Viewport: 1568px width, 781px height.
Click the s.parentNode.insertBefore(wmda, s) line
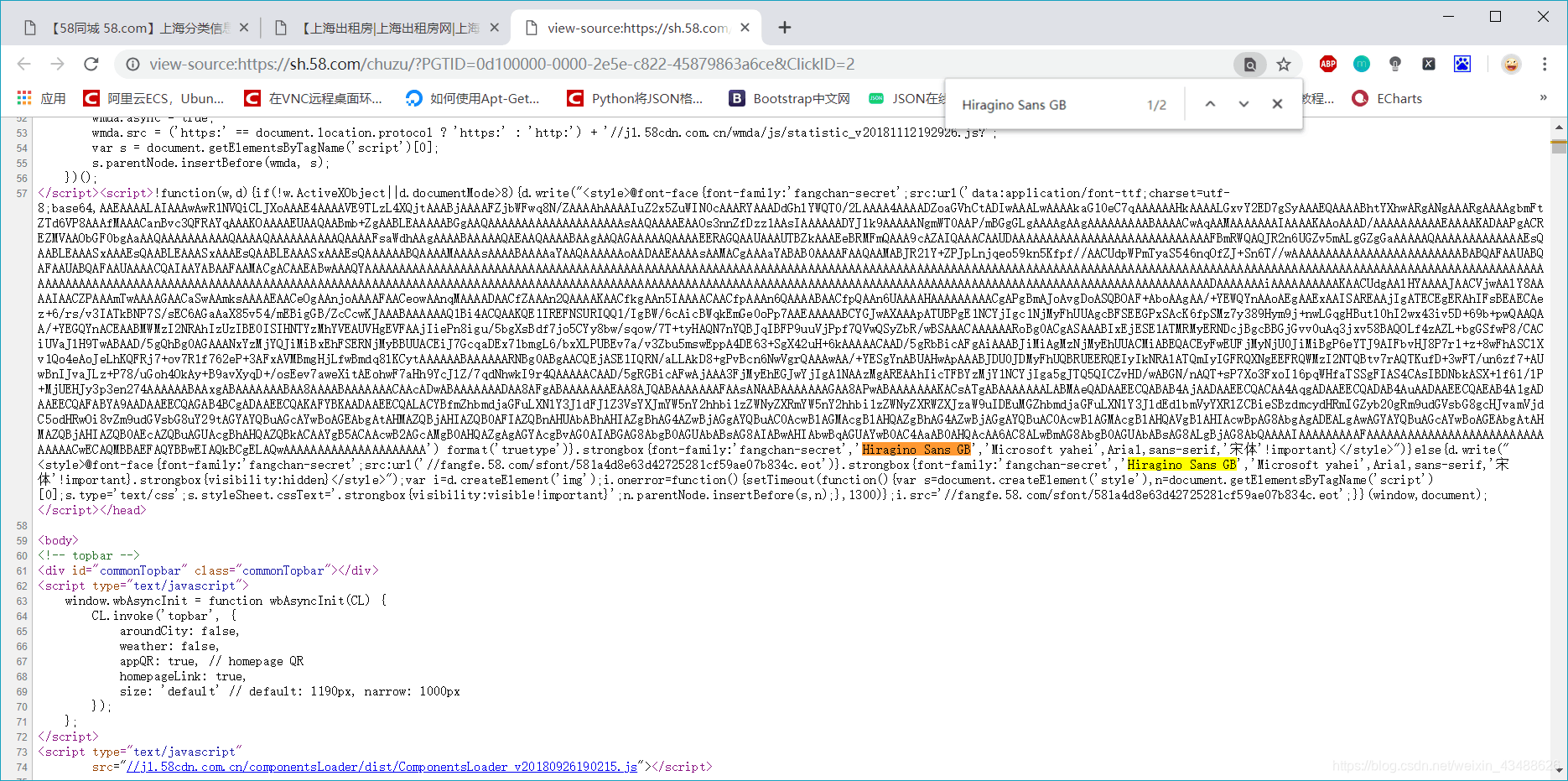click(x=210, y=163)
